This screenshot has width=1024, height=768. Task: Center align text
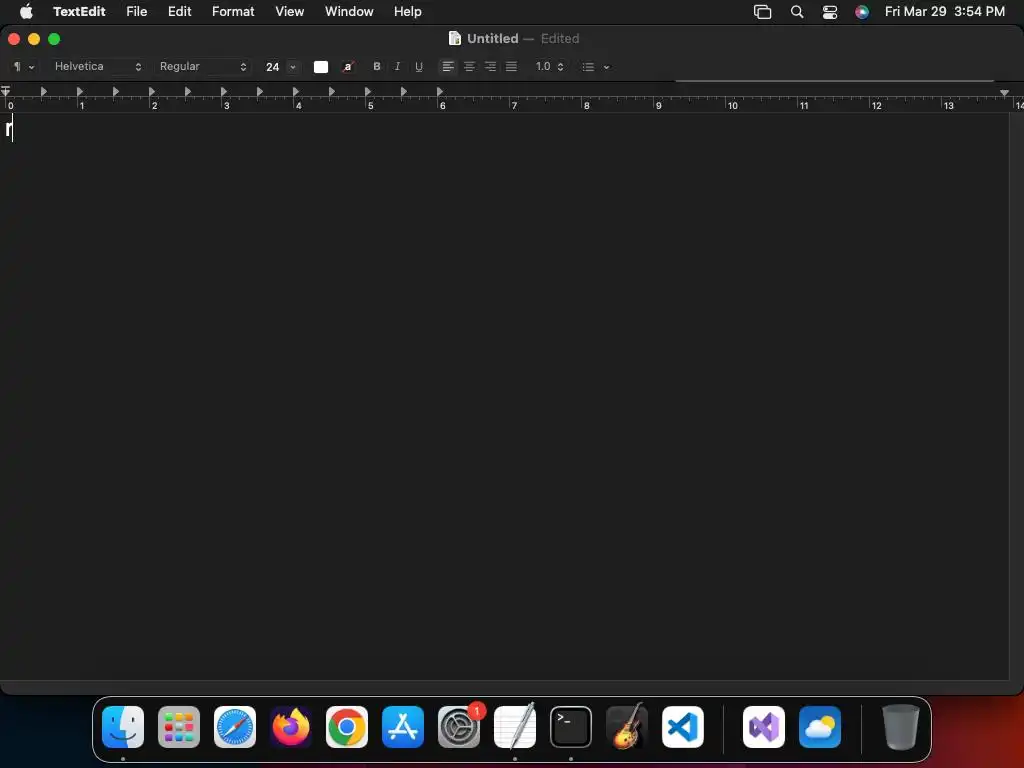(469, 67)
